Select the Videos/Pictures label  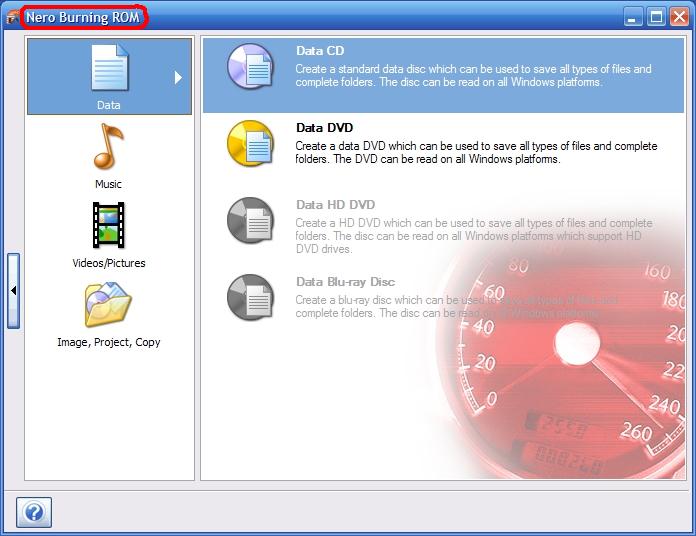[109, 263]
